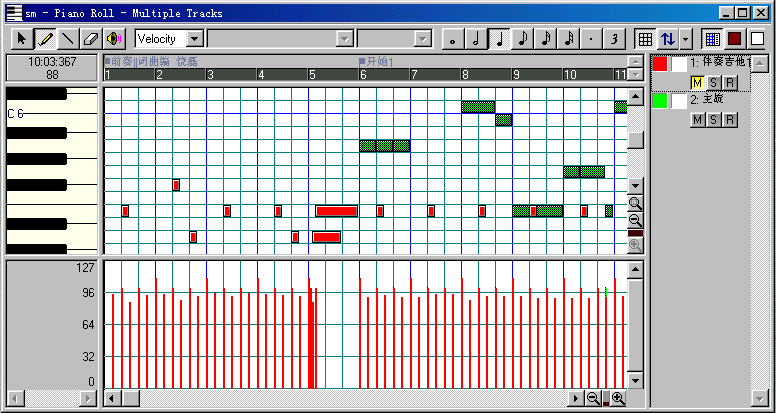Open the window system menu icon
The width and height of the screenshot is (776, 413).
coord(14,13)
